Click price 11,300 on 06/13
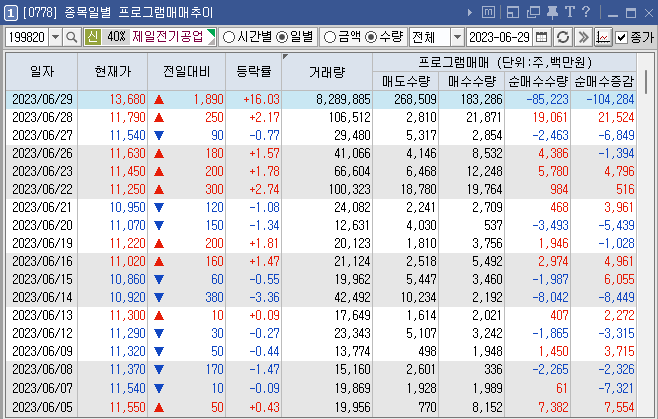 (x=128, y=315)
